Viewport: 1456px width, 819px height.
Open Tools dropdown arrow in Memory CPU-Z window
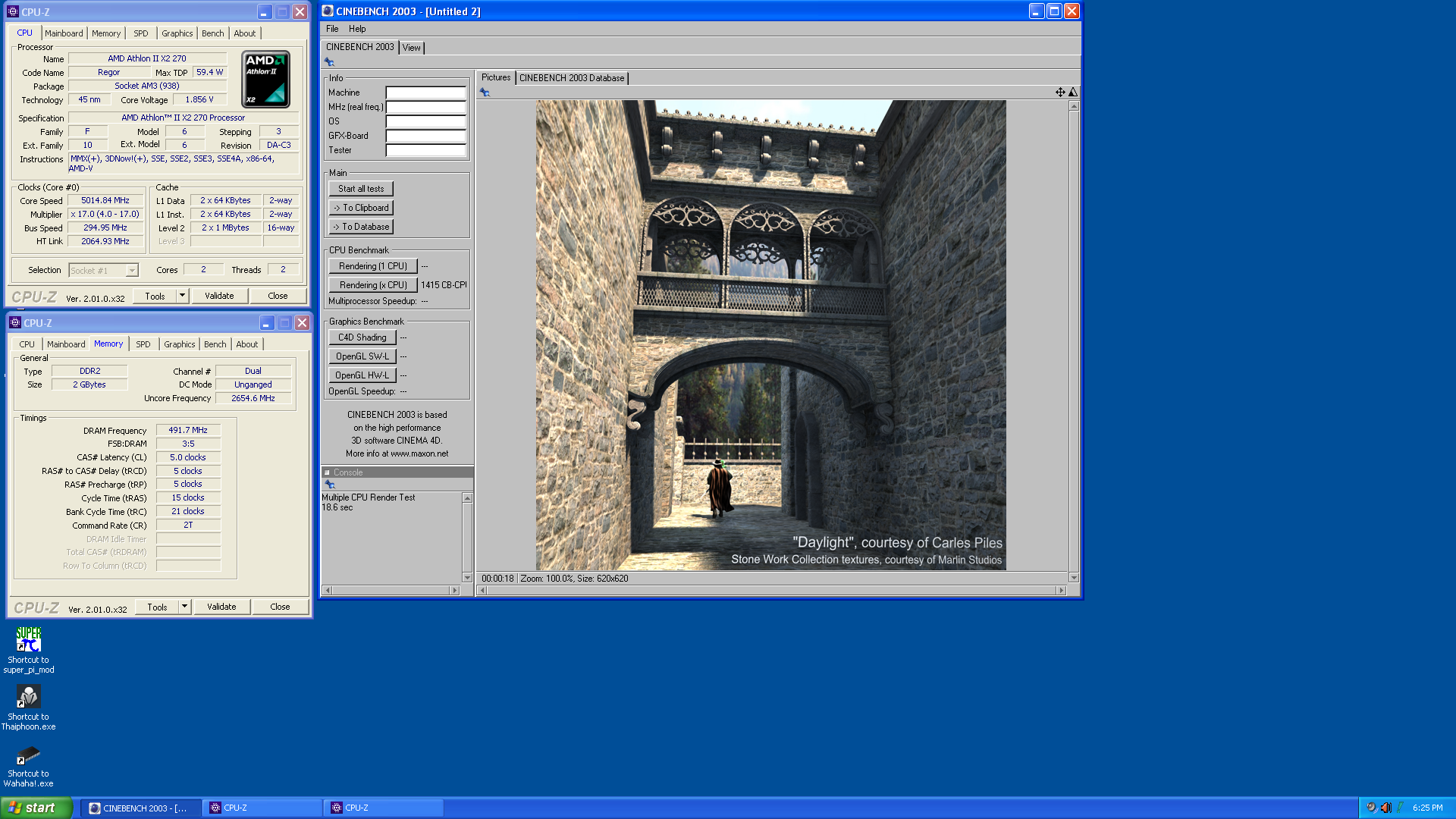(x=184, y=607)
